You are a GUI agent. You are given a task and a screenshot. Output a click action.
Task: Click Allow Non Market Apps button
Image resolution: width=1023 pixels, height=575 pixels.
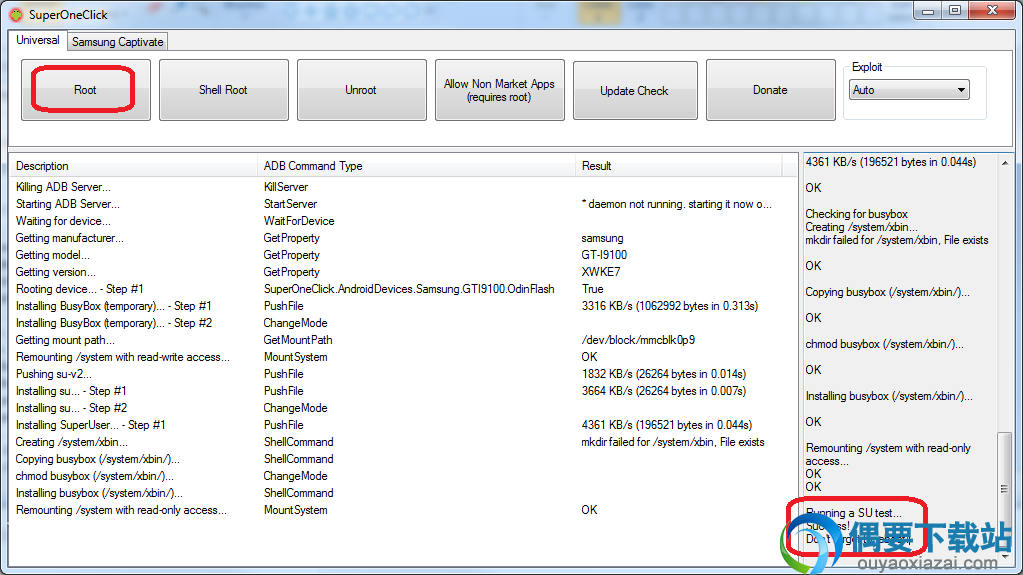tap(500, 90)
